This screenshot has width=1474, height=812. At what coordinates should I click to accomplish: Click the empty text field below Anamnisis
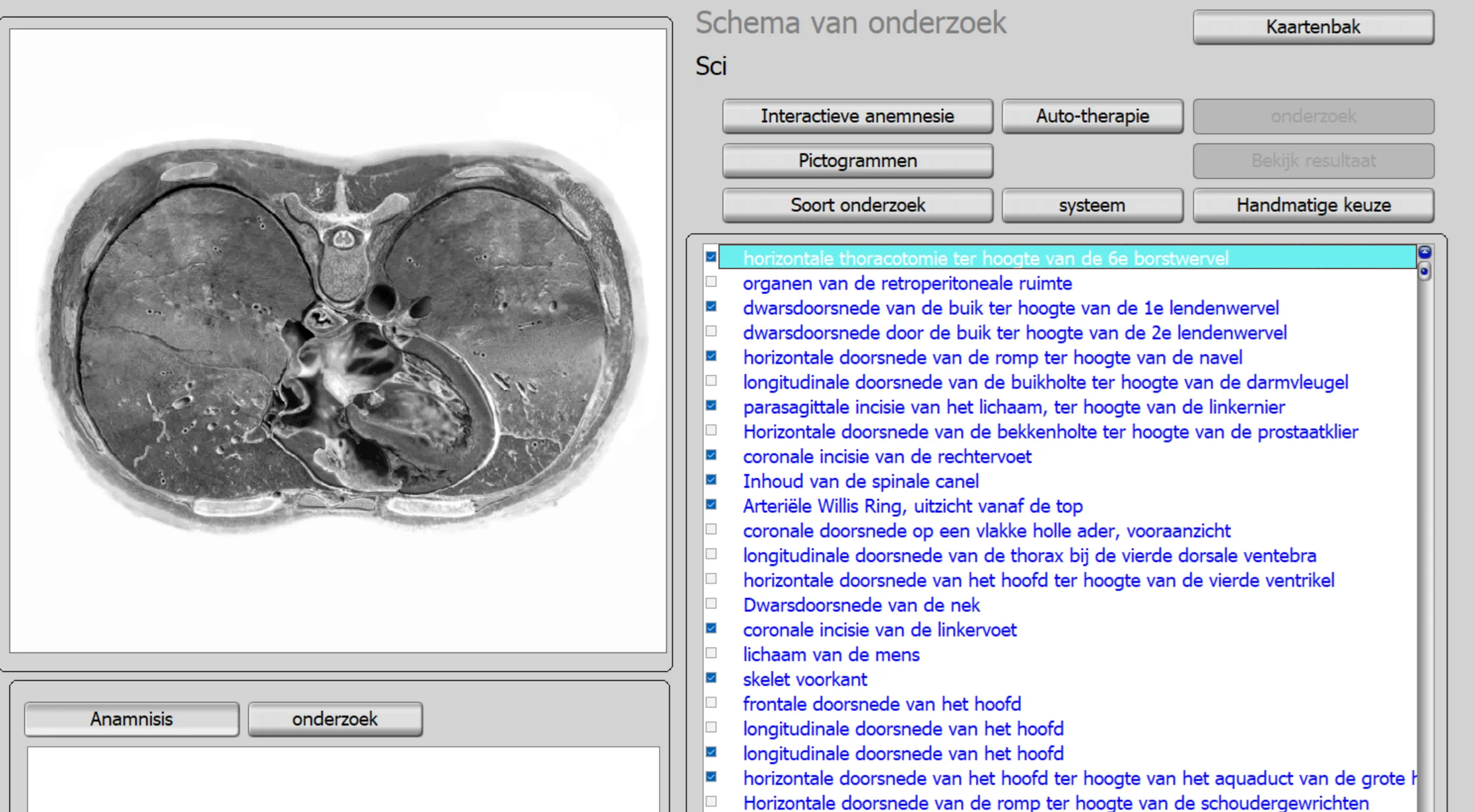(343, 779)
